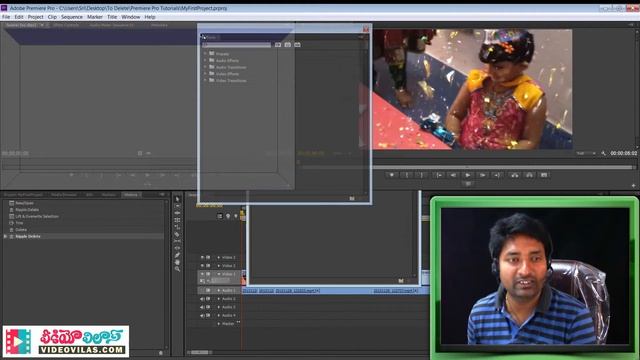Toggle Video 3 track output eye
Screen dimensions: 640x360
(202, 258)
